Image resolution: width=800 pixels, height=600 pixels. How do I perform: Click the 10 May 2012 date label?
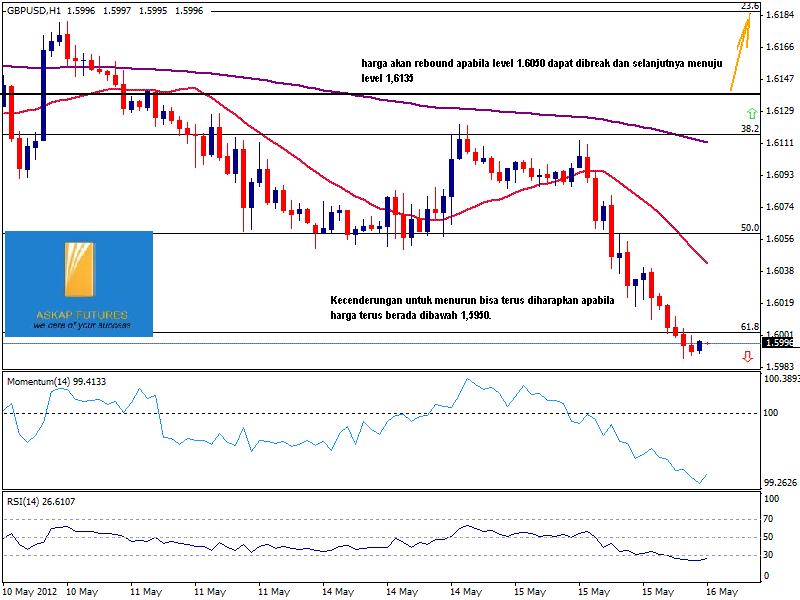pos(29,591)
